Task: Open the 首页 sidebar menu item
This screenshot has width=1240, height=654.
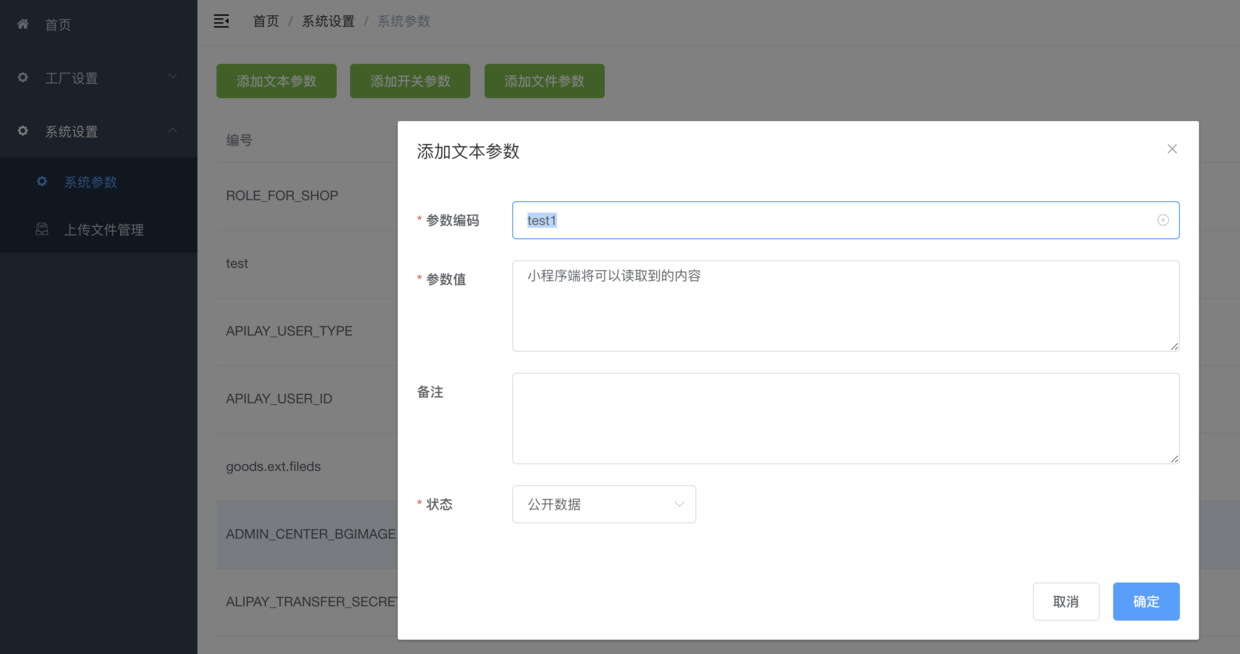Action: point(98,25)
